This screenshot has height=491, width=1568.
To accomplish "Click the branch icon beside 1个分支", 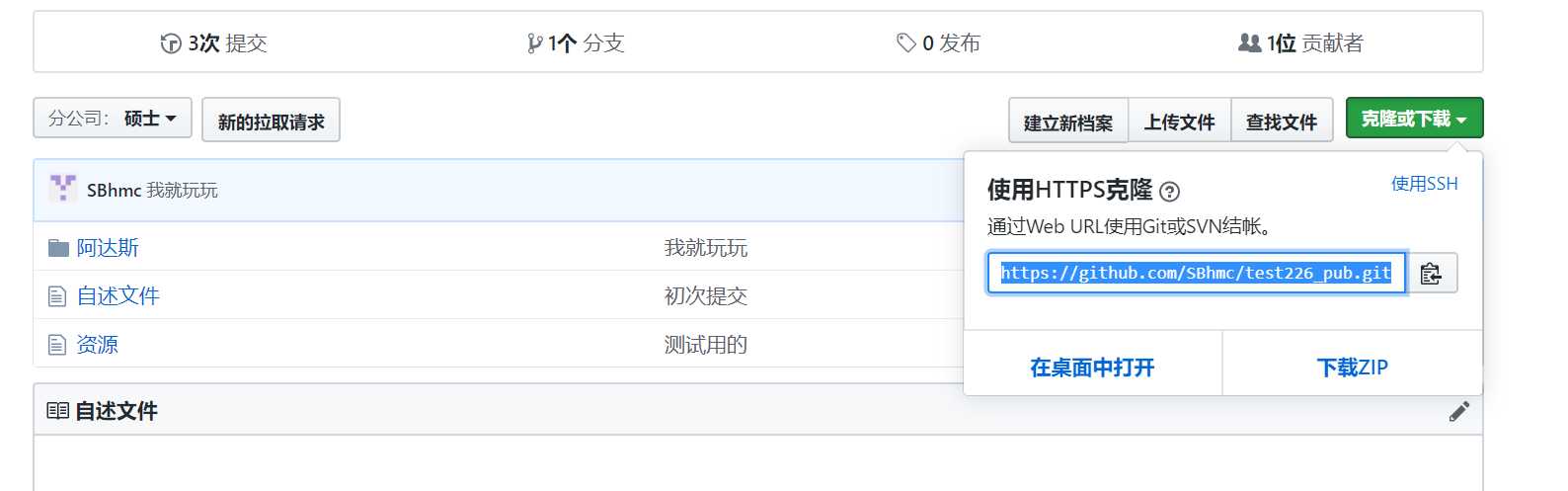I will pos(534,43).
